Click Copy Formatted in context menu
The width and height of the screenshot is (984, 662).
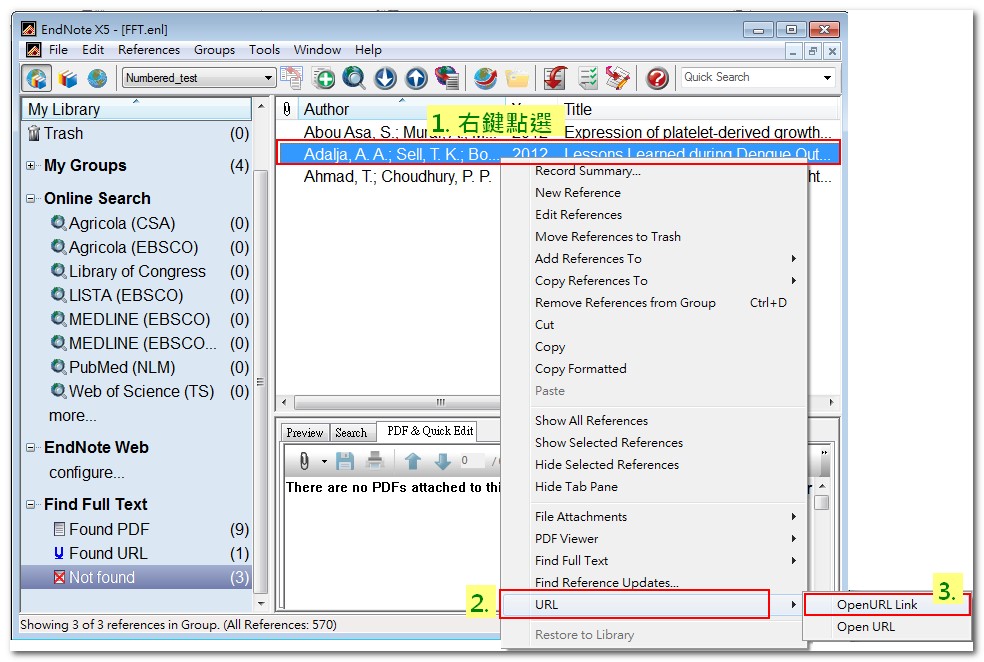(654, 369)
